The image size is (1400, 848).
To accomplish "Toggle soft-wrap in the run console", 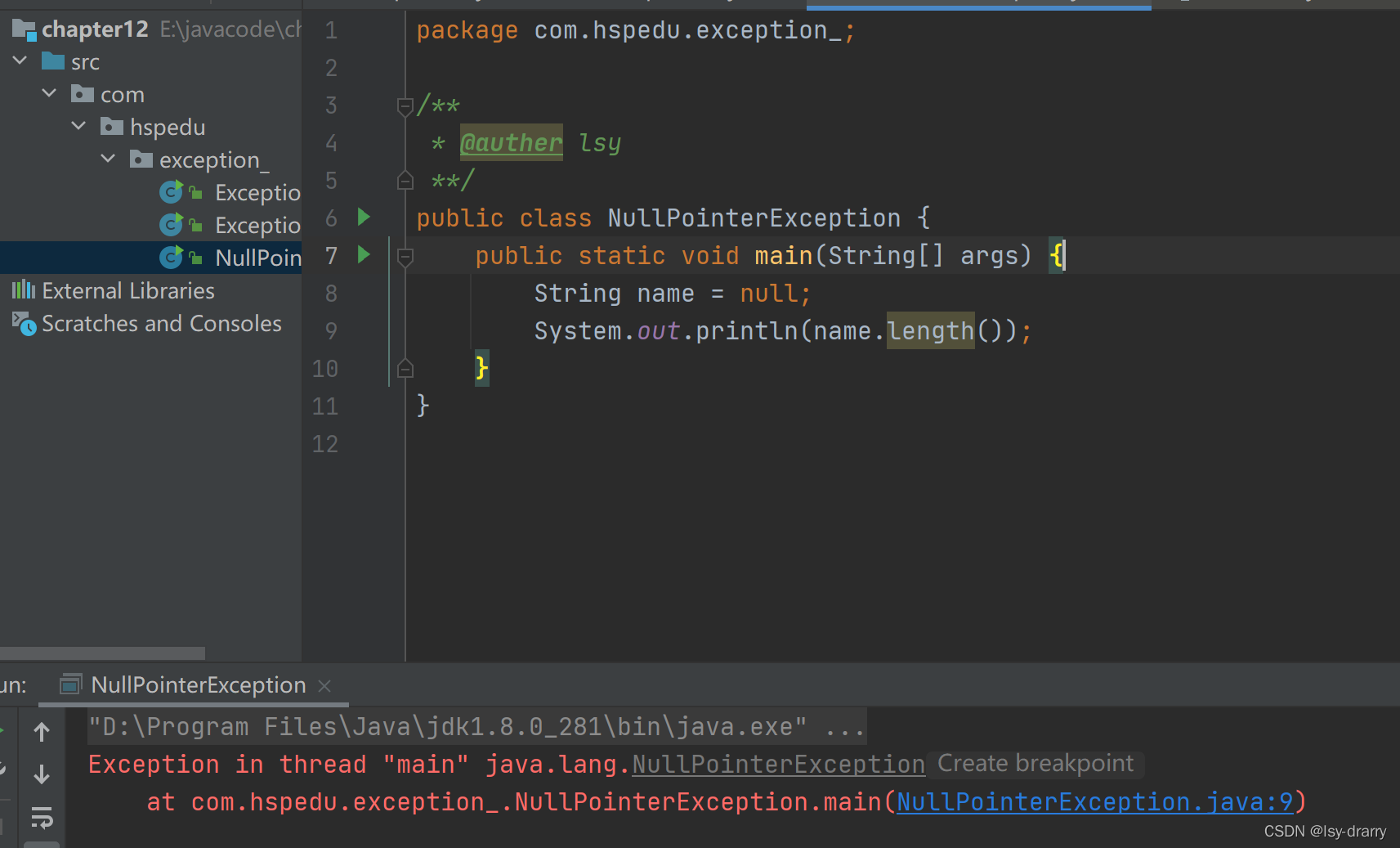I will [42, 817].
